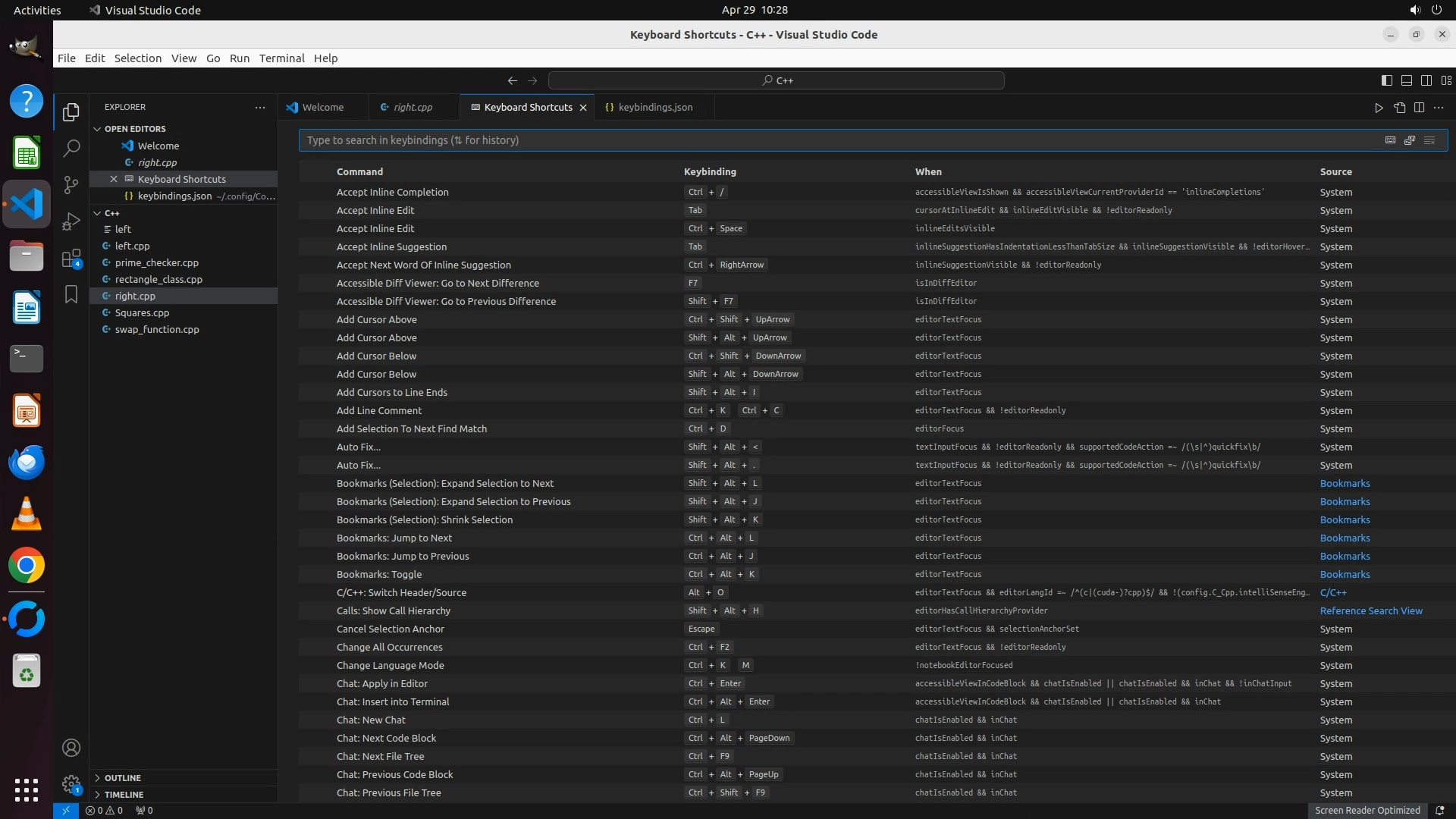This screenshot has width=1456, height=819.
Task: Open the Manage gear icon
Action: click(71, 784)
